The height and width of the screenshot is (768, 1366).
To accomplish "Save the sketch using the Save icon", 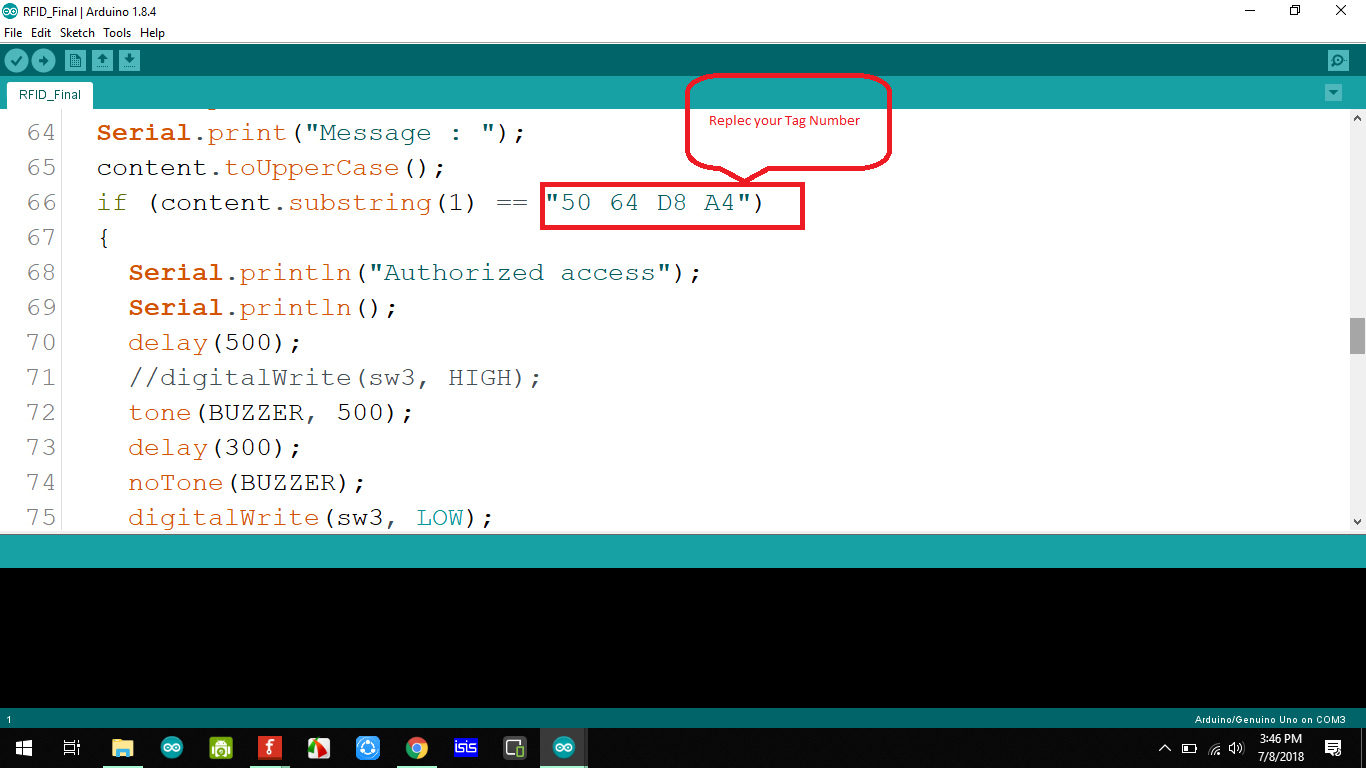I will coord(129,60).
